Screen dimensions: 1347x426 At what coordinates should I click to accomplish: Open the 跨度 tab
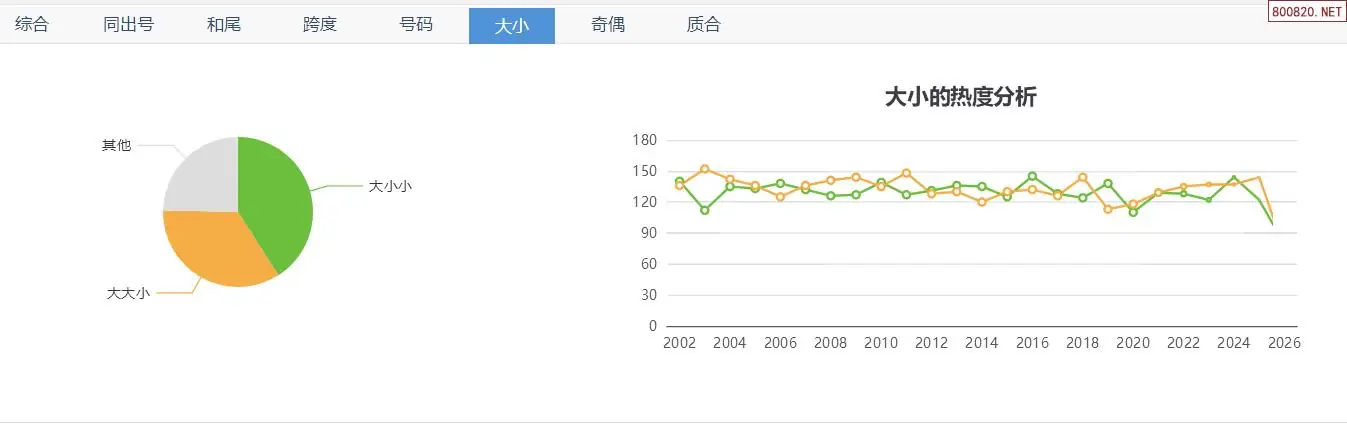click(x=320, y=25)
